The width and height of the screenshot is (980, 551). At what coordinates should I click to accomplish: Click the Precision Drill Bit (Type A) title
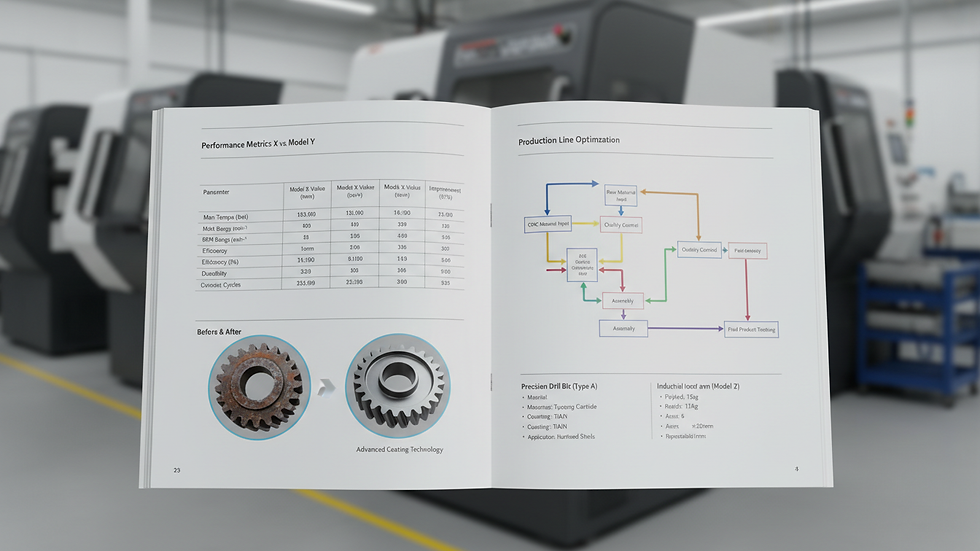pyautogui.click(x=559, y=387)
